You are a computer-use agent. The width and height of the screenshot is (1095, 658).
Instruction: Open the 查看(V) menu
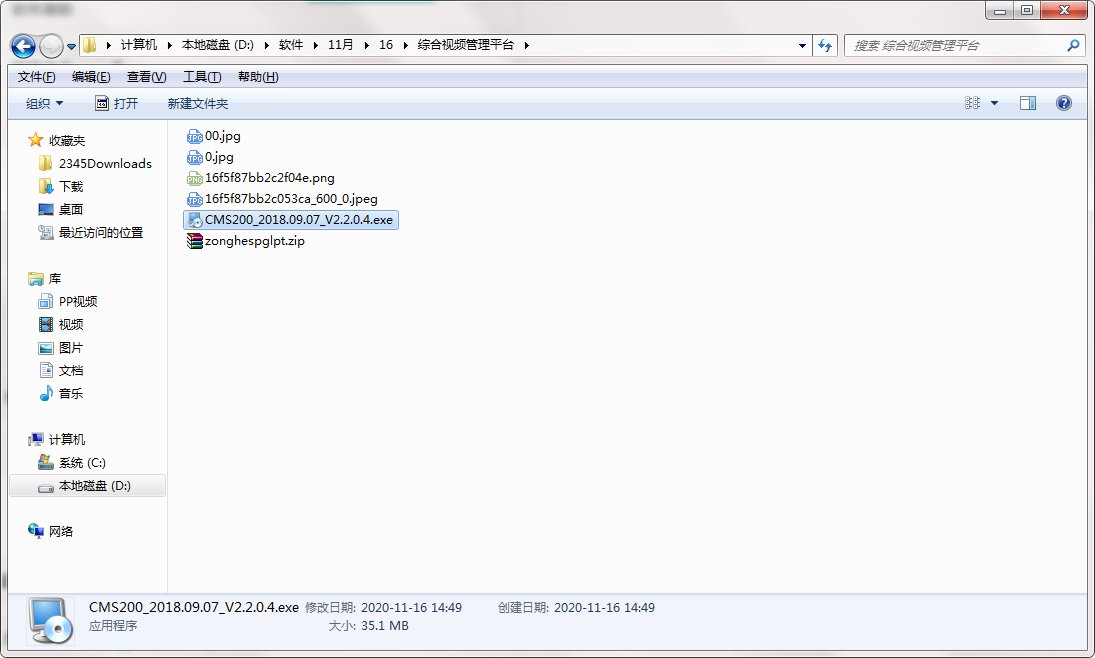tap(147, 77)
